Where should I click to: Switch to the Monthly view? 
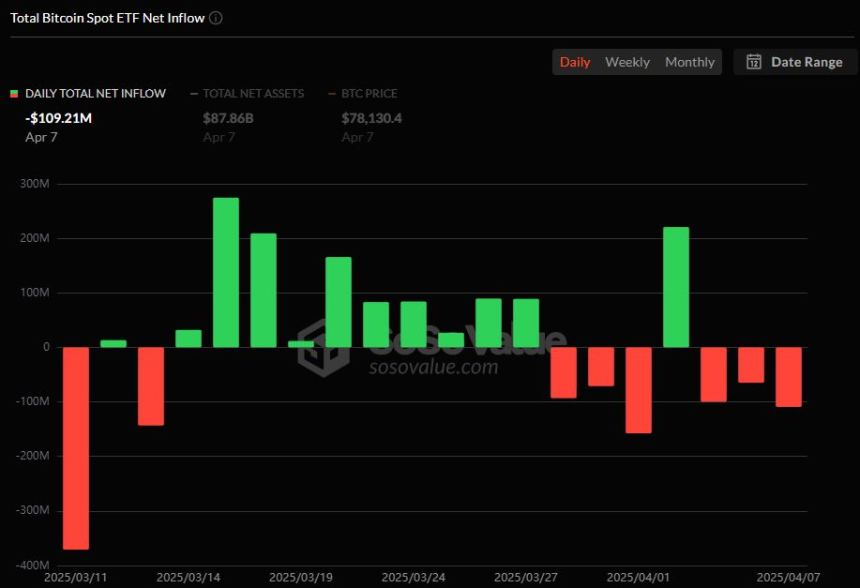(690, 62)
